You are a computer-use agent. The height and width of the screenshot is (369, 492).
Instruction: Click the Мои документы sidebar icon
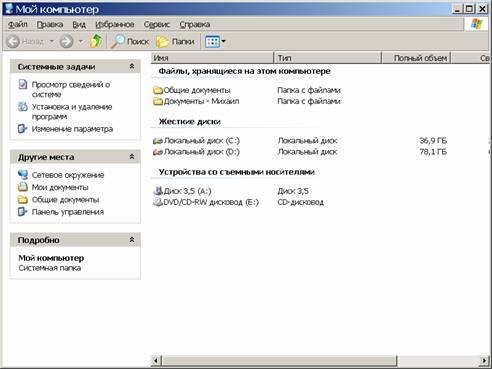(x=23, y=187)
